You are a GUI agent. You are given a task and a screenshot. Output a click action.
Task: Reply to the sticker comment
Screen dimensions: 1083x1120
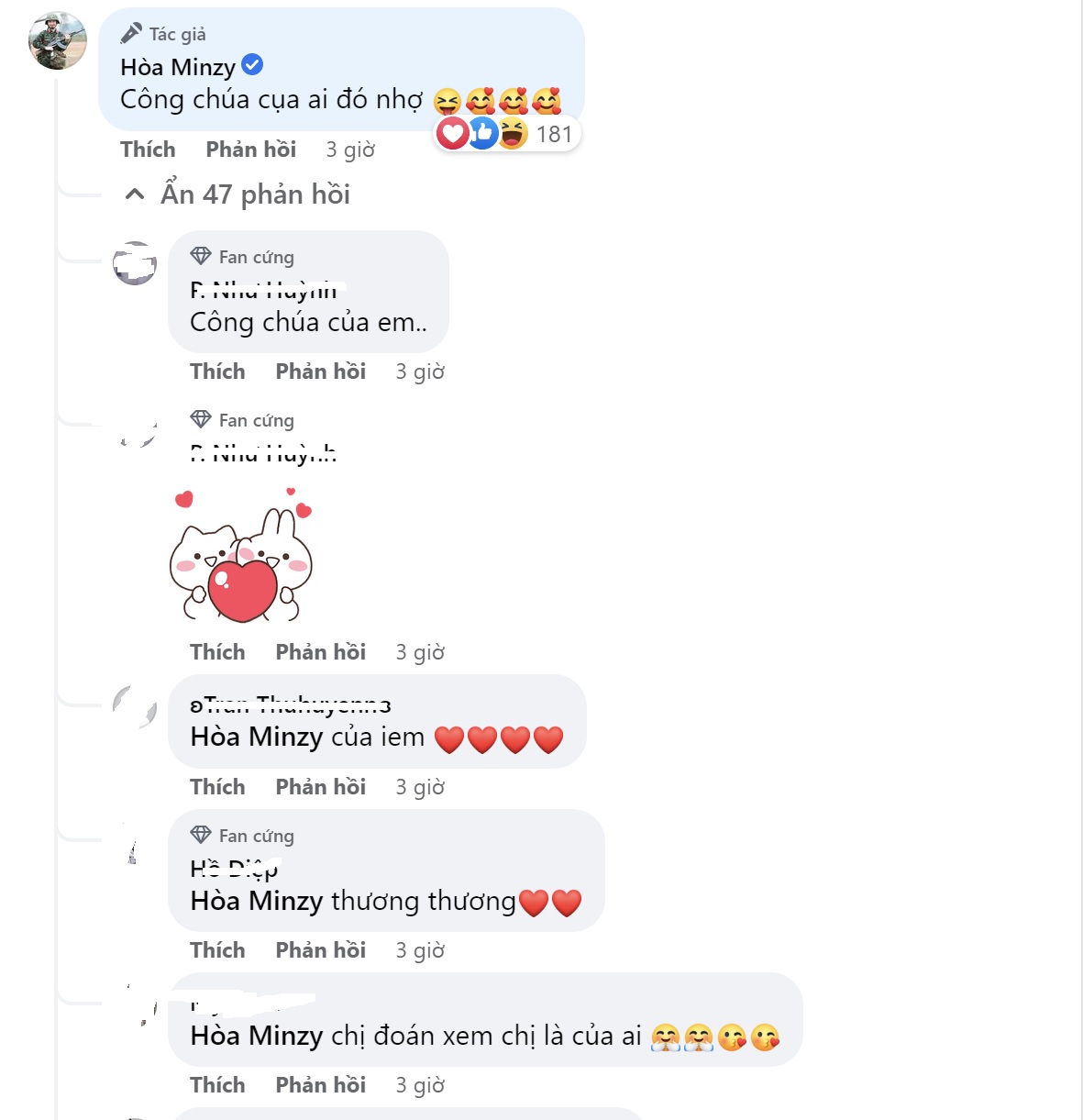(320, 652)
